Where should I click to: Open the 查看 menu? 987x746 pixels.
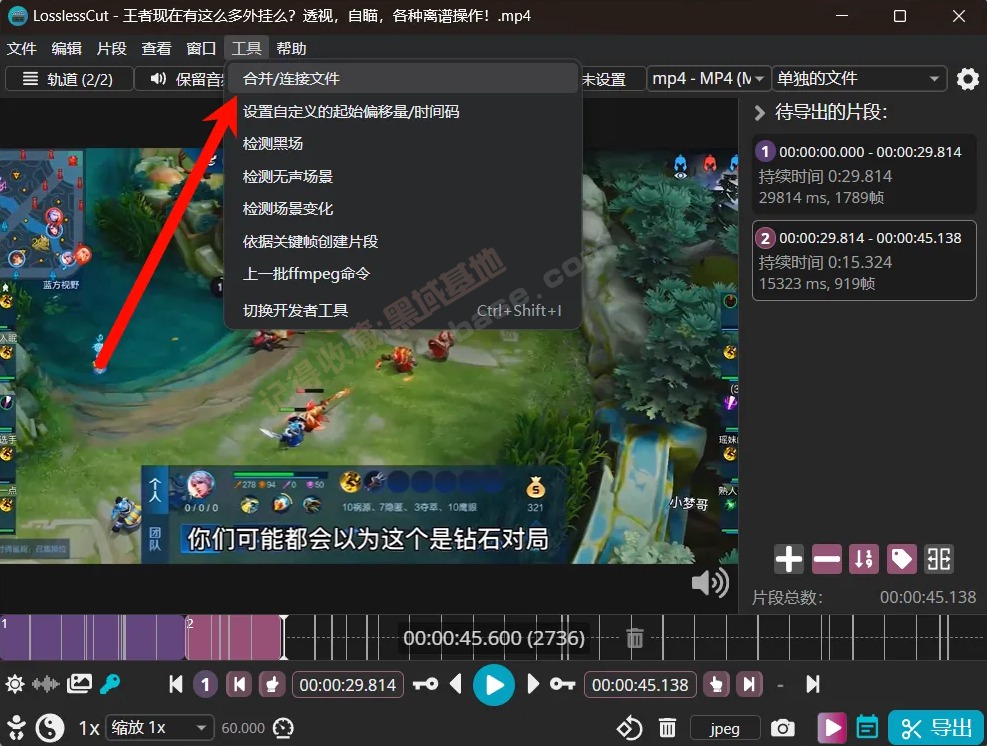click(x=156, y=48)
